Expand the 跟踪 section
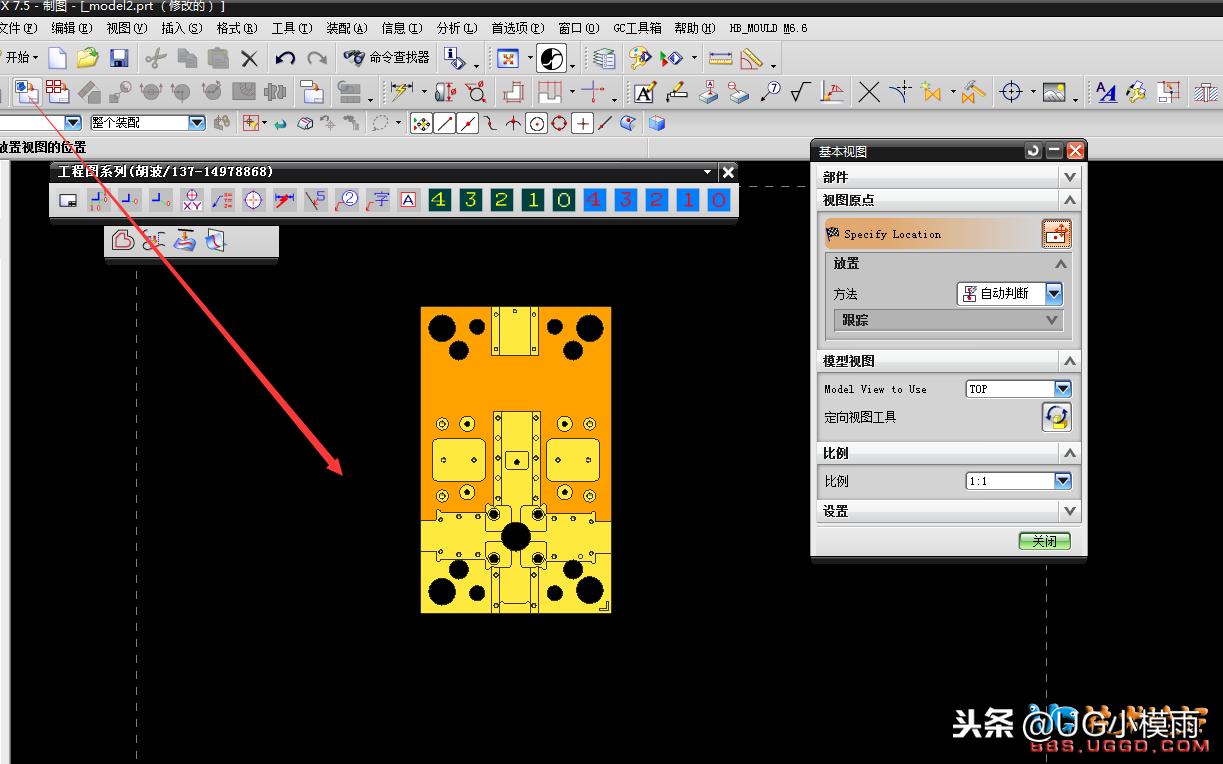 point(1055,319)
